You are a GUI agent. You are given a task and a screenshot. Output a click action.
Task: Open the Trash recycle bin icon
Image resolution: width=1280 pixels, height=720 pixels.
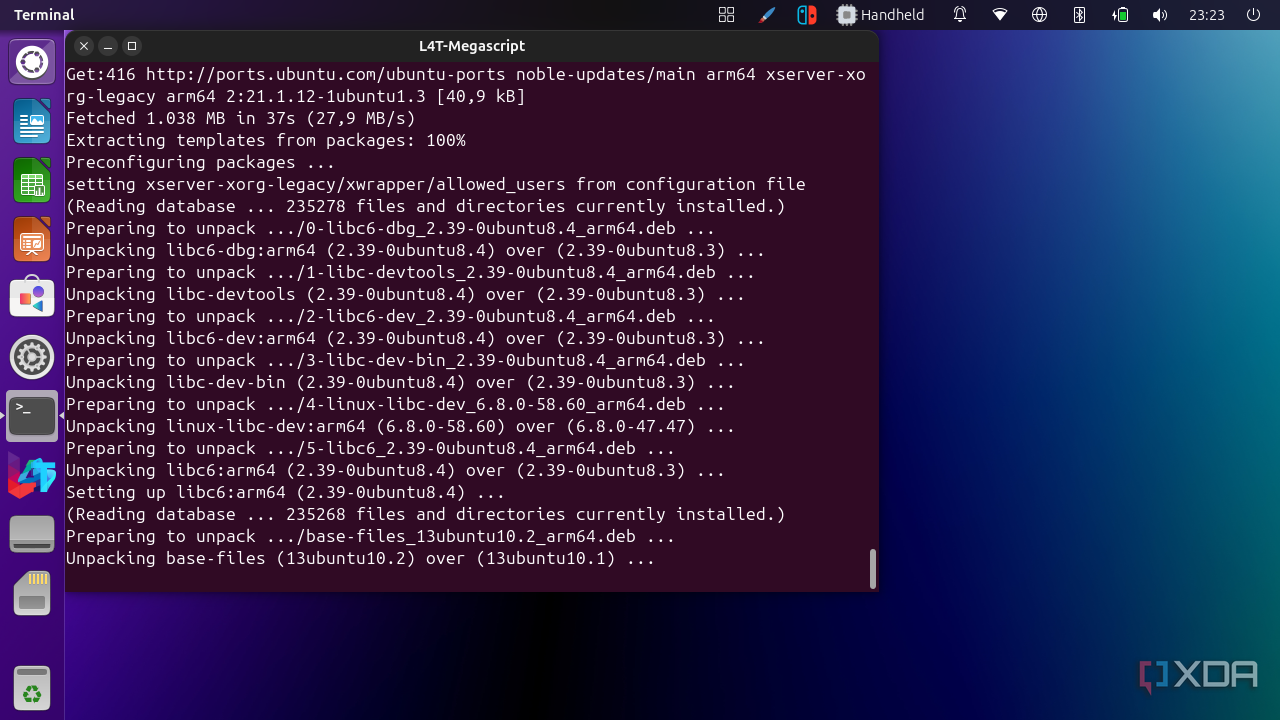[32, 687]
